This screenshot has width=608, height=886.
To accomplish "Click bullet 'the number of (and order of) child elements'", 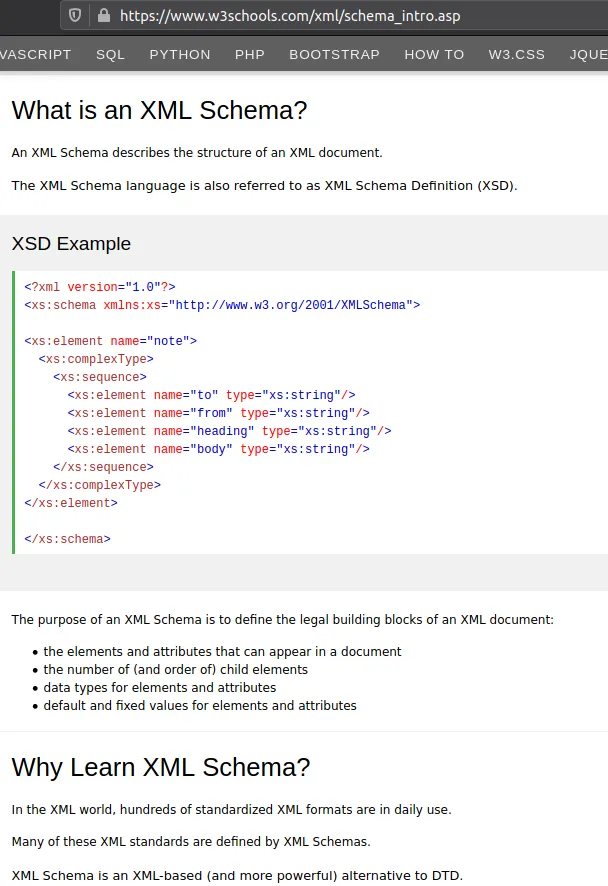I will click(176, 670).
